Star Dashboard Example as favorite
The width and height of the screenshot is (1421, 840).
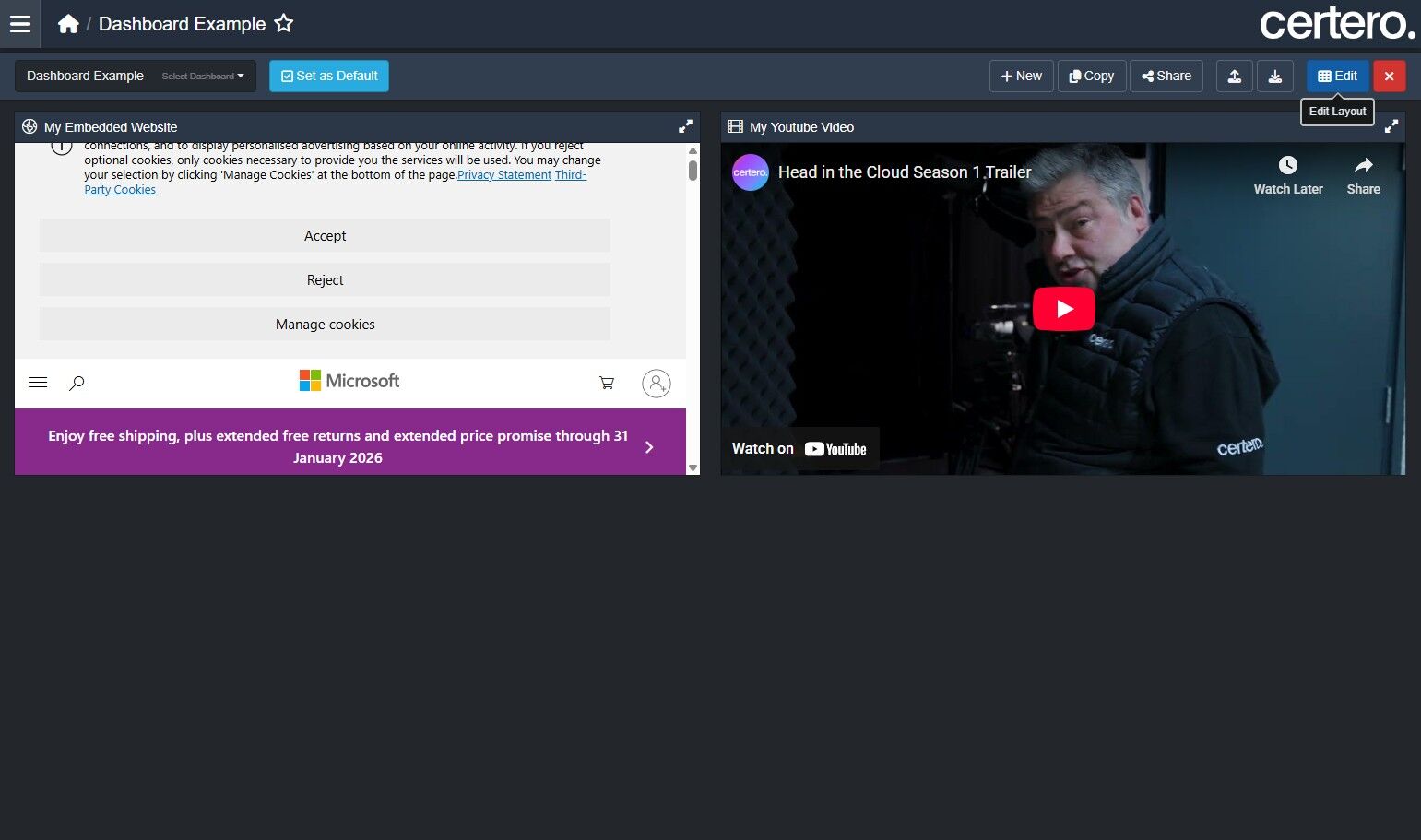pyautogui.click(x=284, y=24)
